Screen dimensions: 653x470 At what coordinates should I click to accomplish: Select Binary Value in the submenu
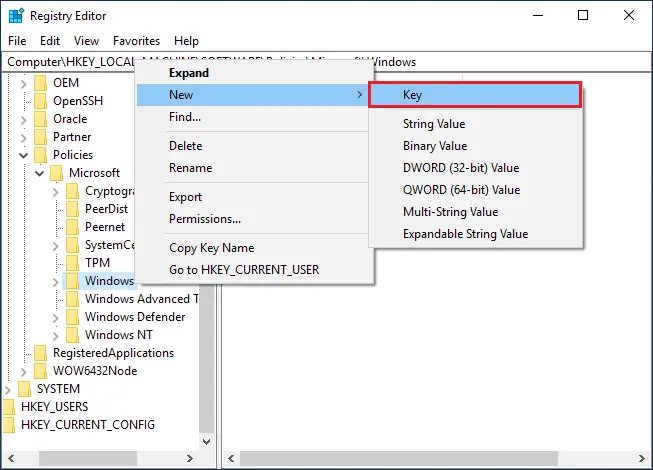(475, 146)
